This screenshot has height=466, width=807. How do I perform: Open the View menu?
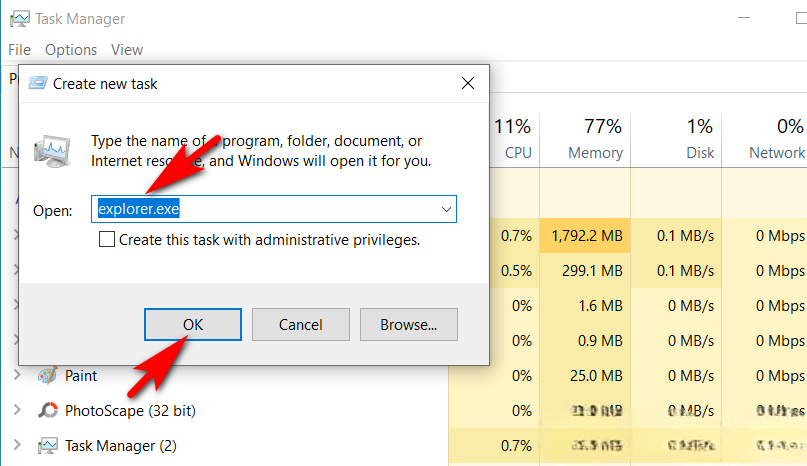(127, 49)
